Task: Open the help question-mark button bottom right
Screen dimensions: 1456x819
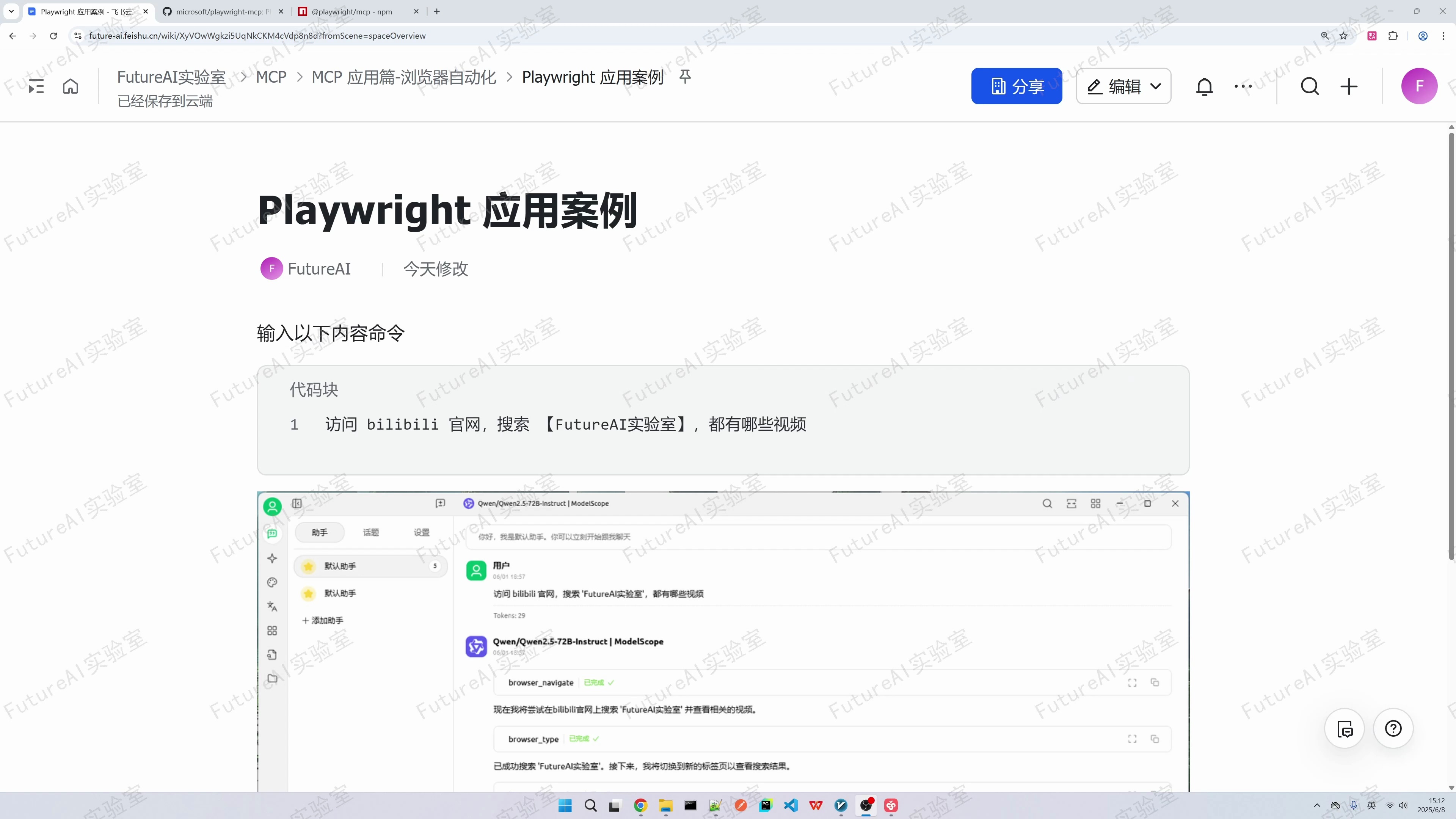Action: [1393, 728]
